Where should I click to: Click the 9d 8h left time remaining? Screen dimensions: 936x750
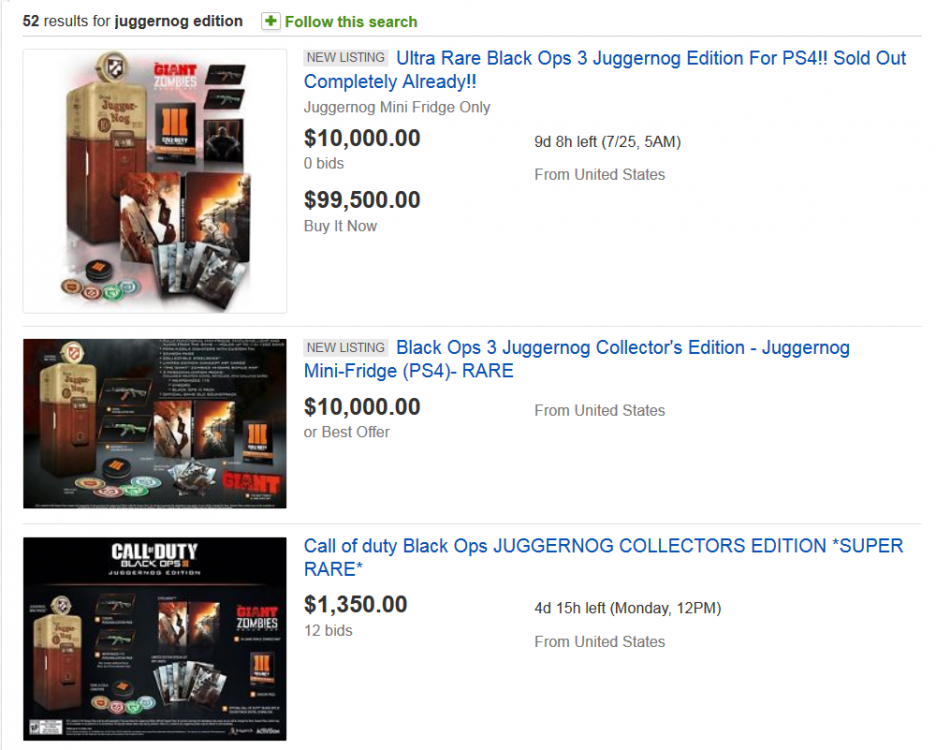pos(607,142)
